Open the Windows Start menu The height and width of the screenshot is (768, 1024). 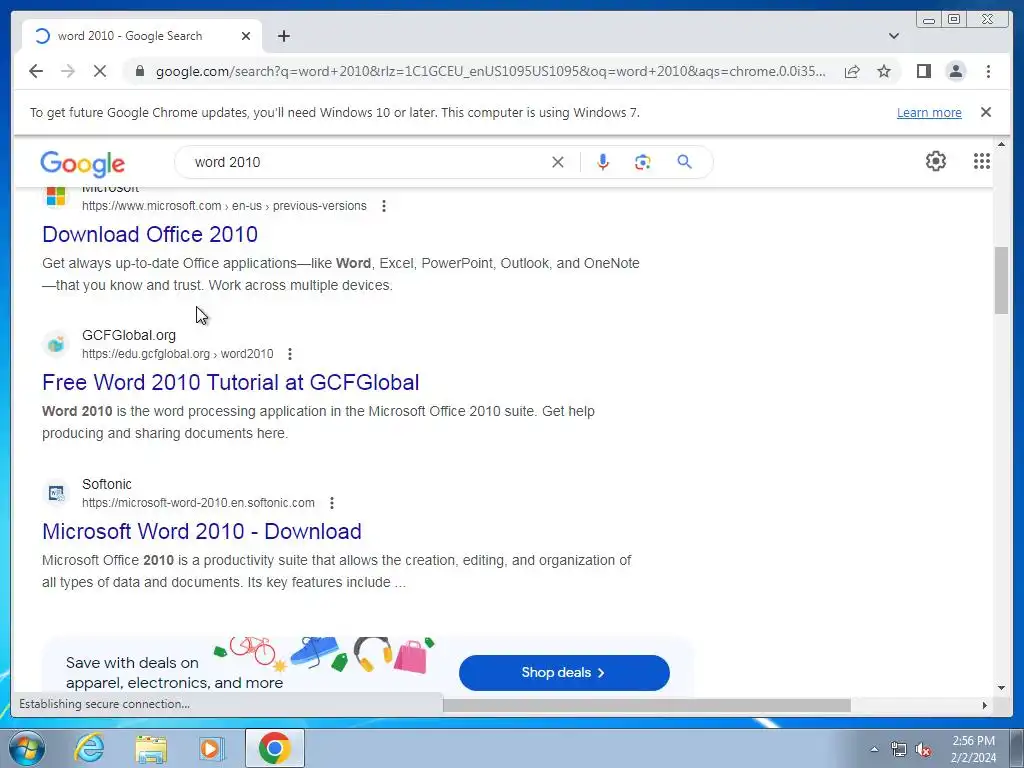click(x=26, y=748)
